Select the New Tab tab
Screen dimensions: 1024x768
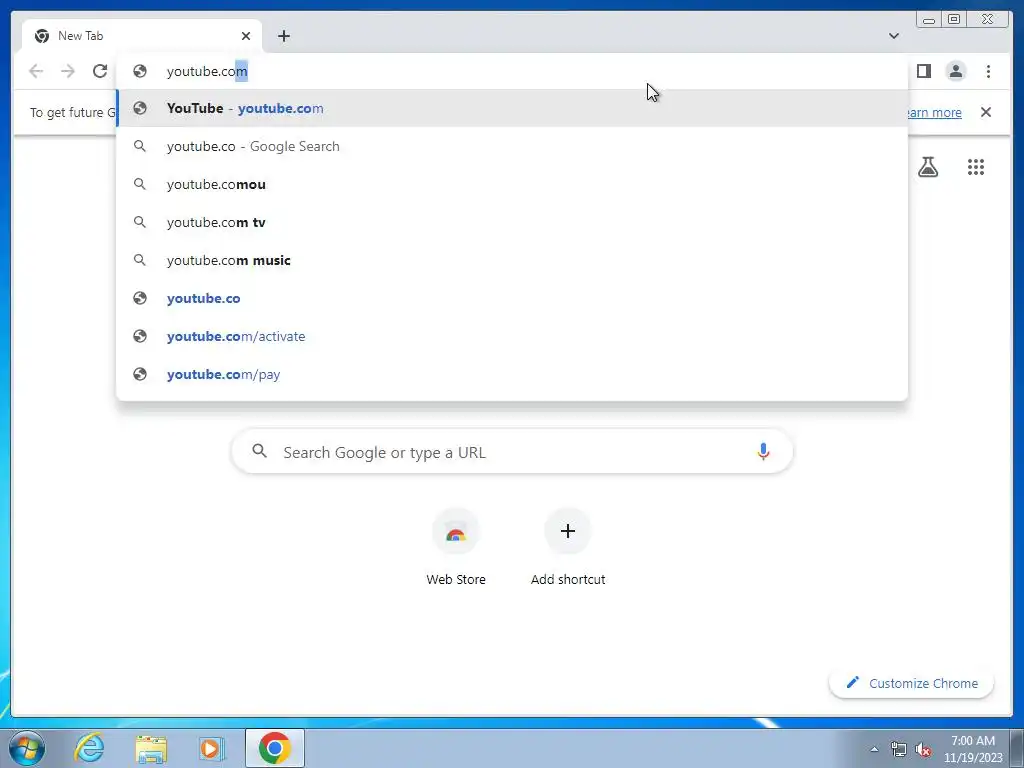[142, 36]
